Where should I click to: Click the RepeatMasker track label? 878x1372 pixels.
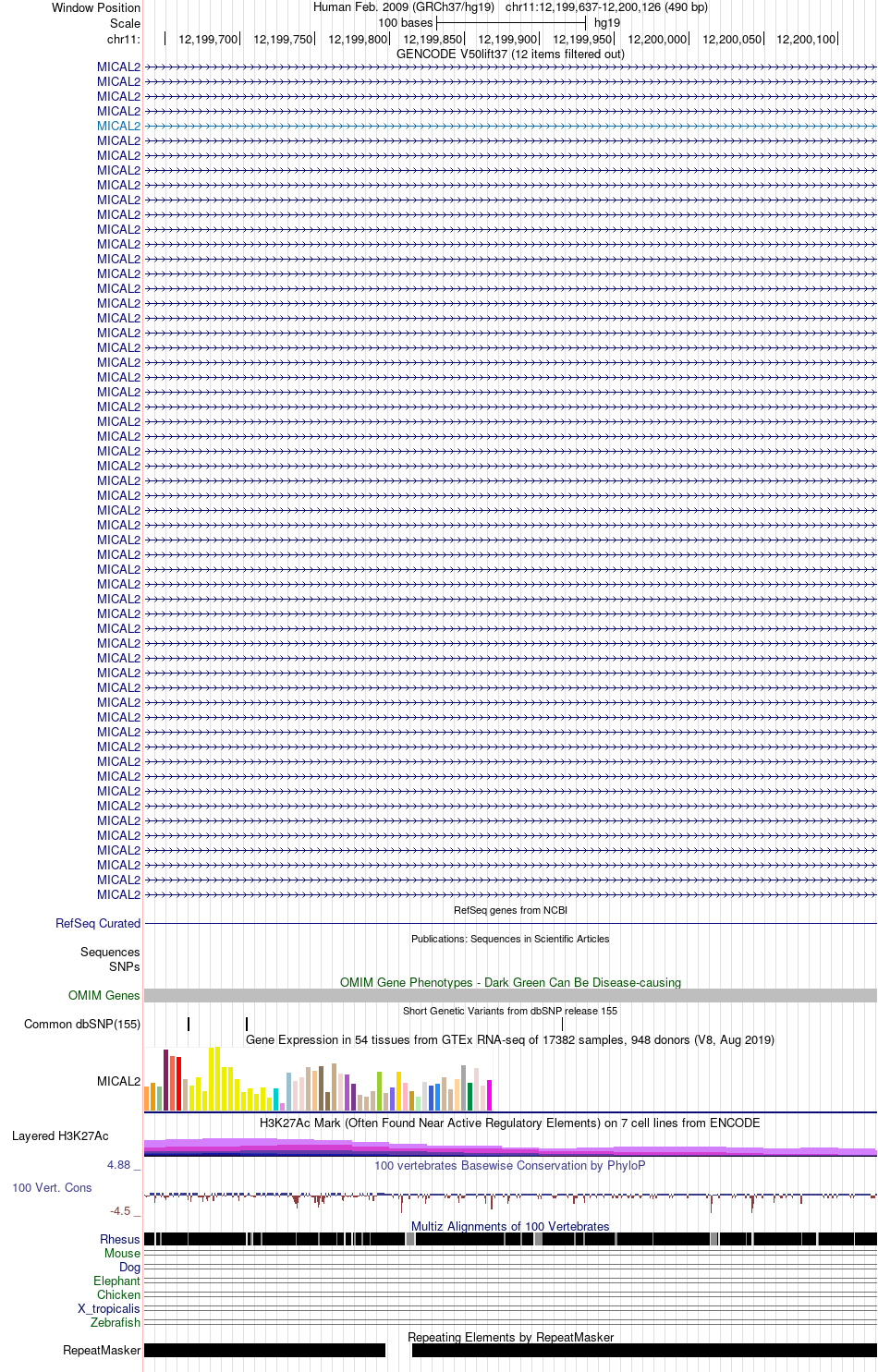(x=102, y=1350)
